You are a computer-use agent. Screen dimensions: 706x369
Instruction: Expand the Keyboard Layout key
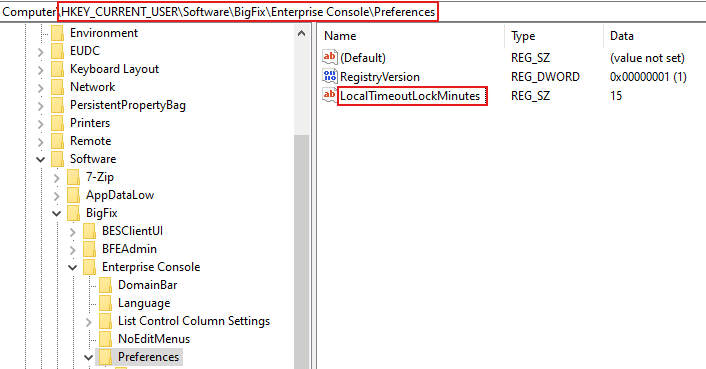(x=41, y=70)
